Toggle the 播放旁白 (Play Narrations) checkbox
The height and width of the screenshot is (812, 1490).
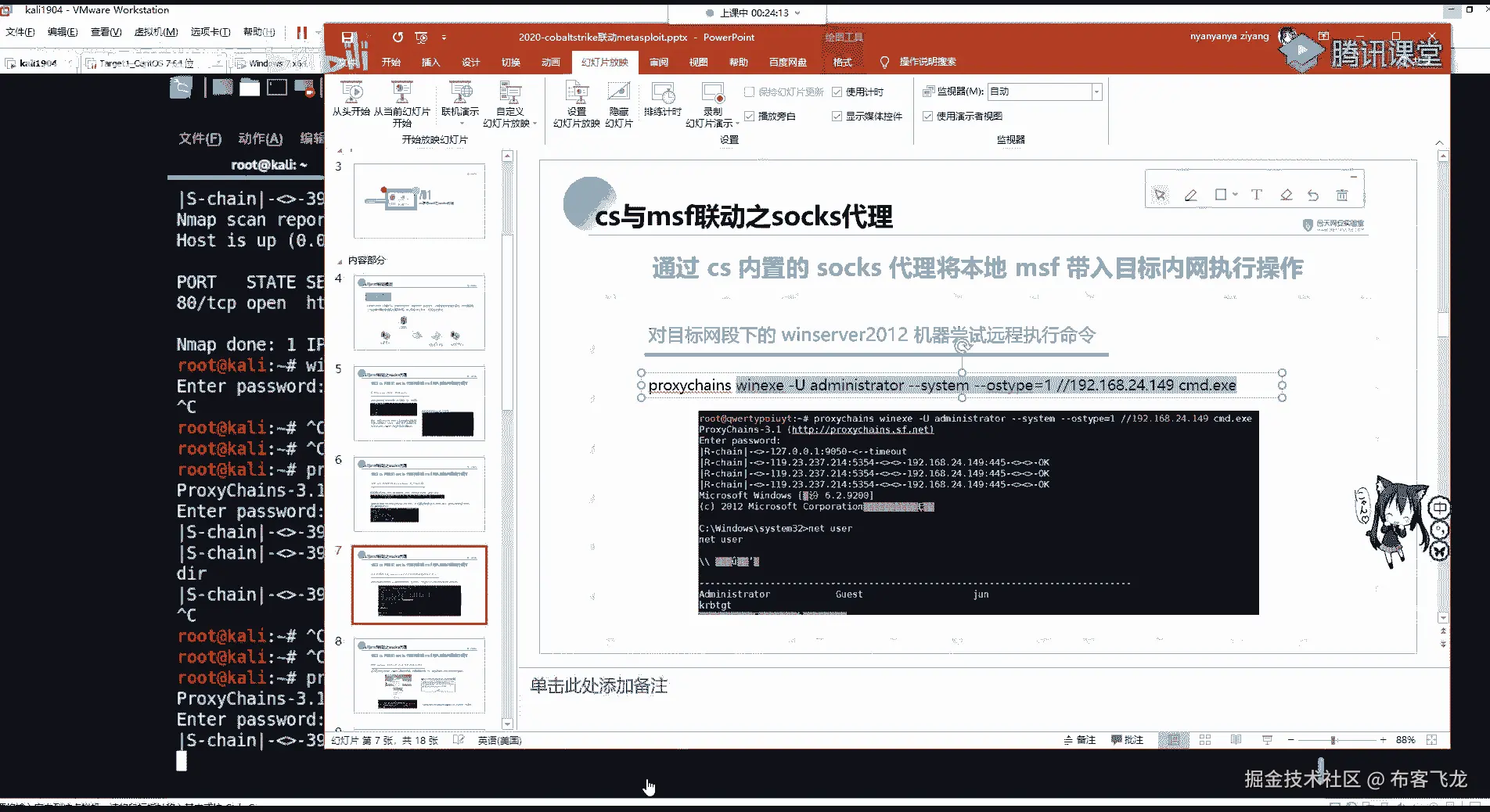coord(749,116)
